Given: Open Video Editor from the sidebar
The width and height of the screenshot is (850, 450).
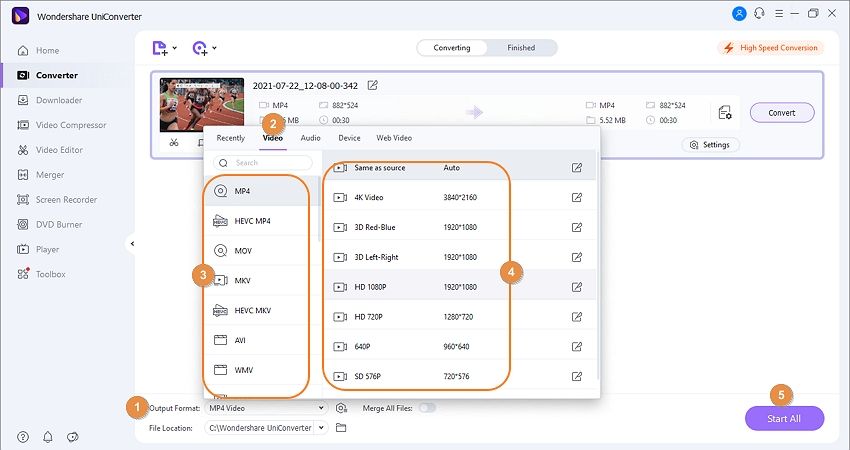Looking at the screenshot, I should (50, 150).
